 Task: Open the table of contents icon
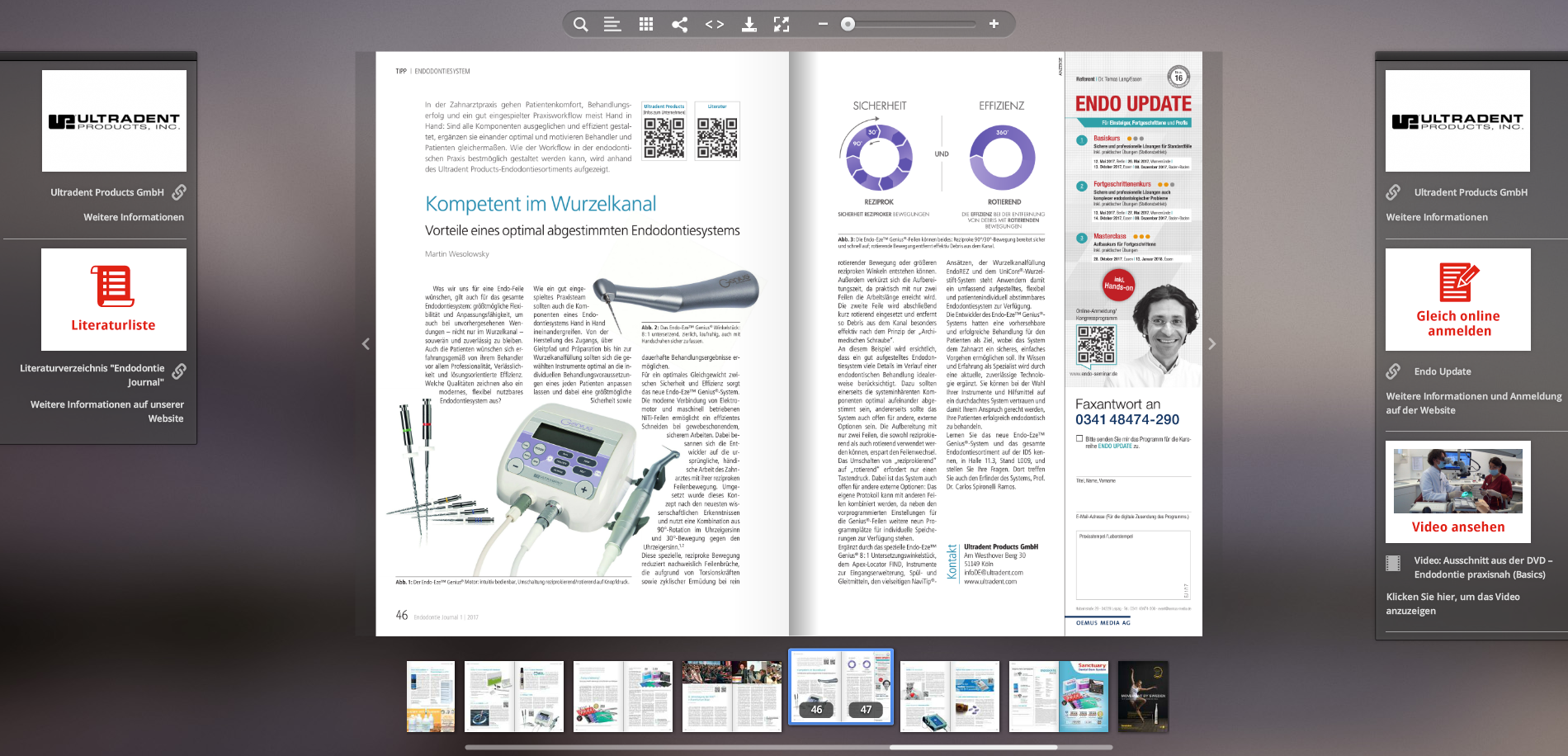point(612,24)
